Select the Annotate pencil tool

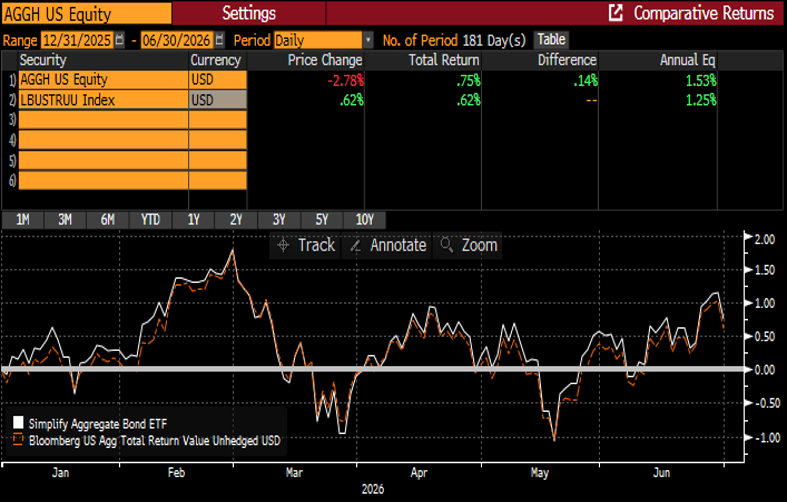[x=355, y=245]
